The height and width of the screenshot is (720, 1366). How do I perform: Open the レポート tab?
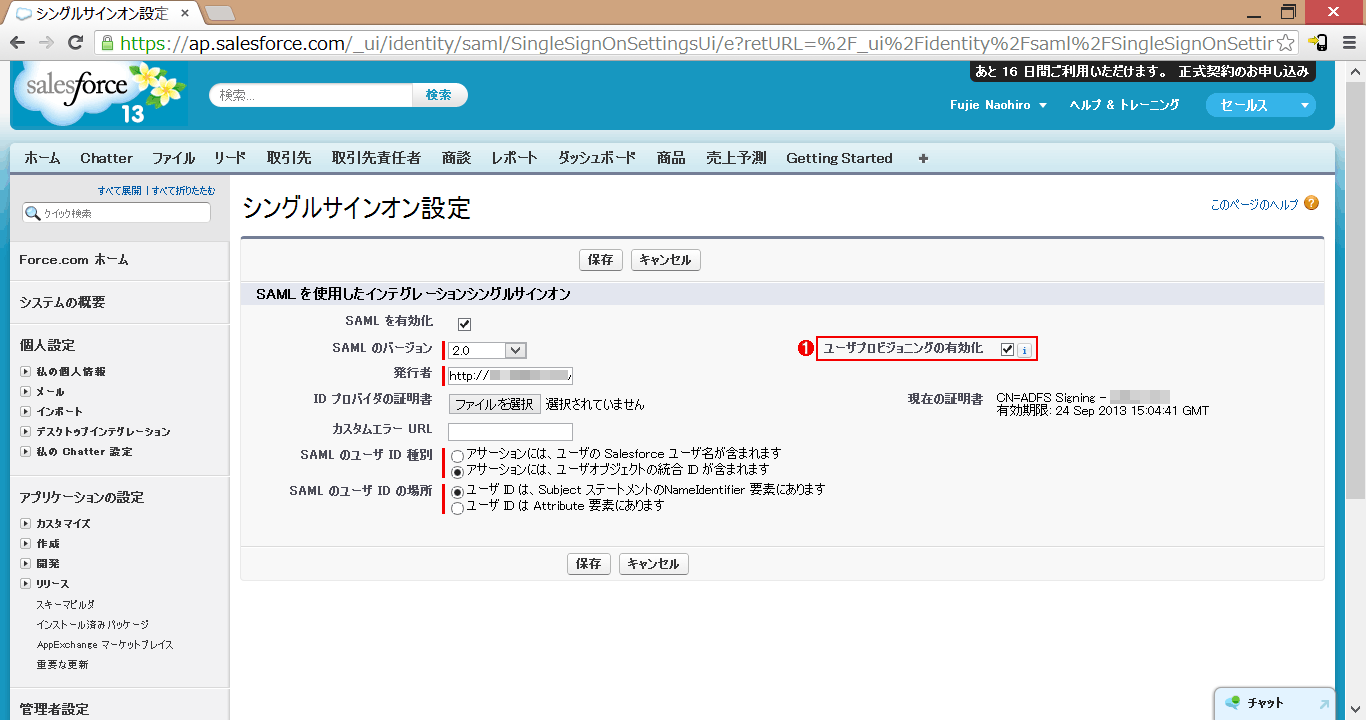pyautogui.click(x=514, y=158)
